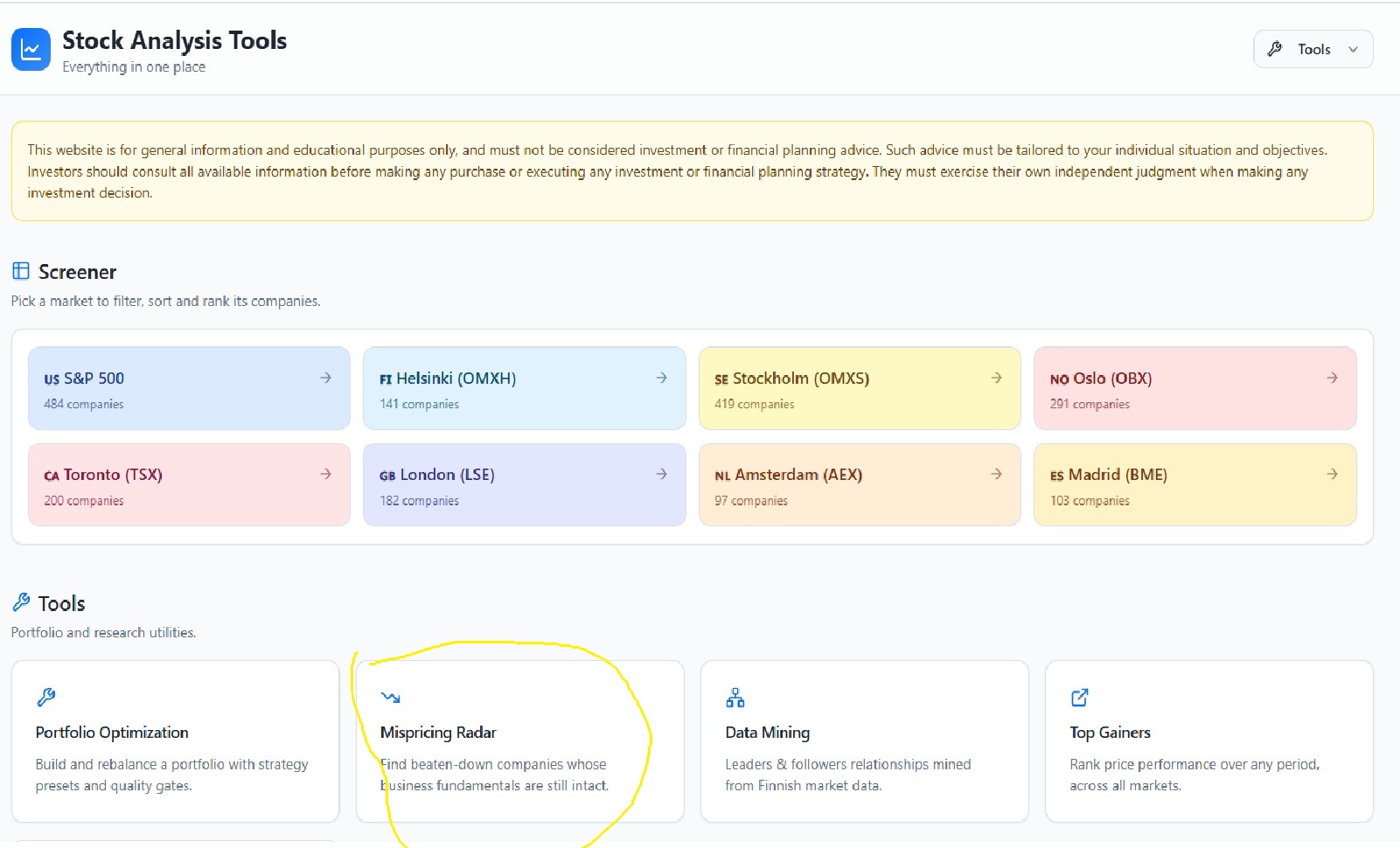Click the arrow on the London card
1400x848 pixels.
pos(661,474)
